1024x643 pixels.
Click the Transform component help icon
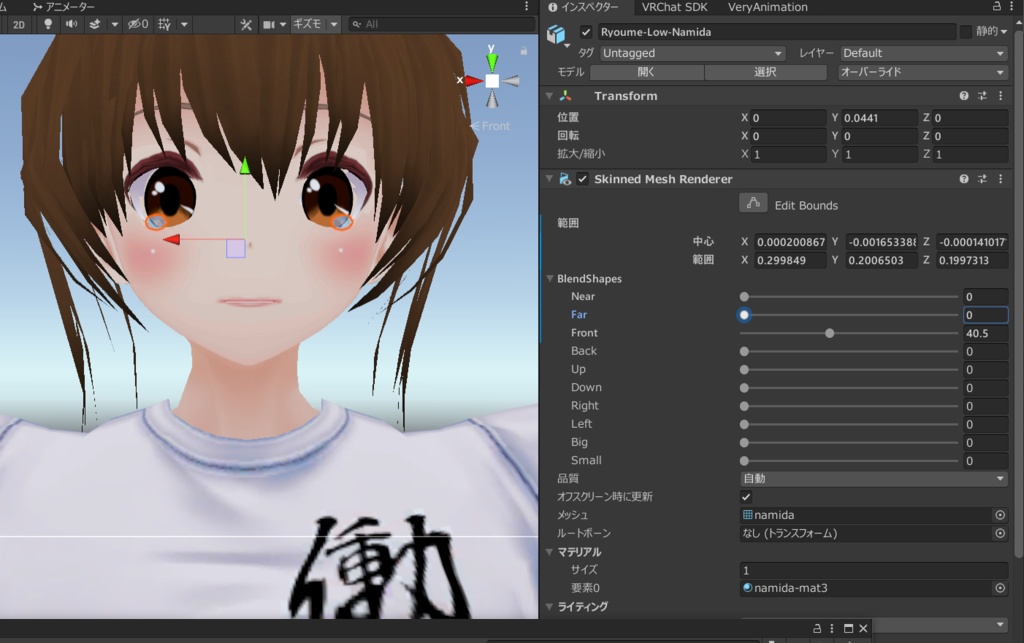964,96
